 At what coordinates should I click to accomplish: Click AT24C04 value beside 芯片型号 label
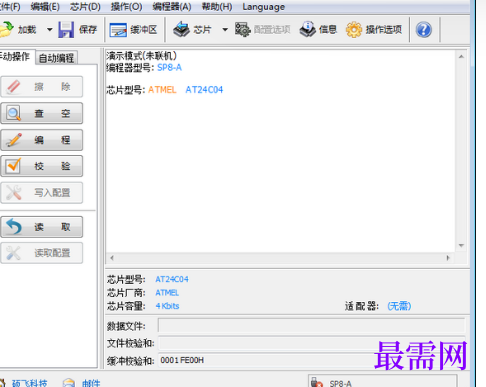172,279
